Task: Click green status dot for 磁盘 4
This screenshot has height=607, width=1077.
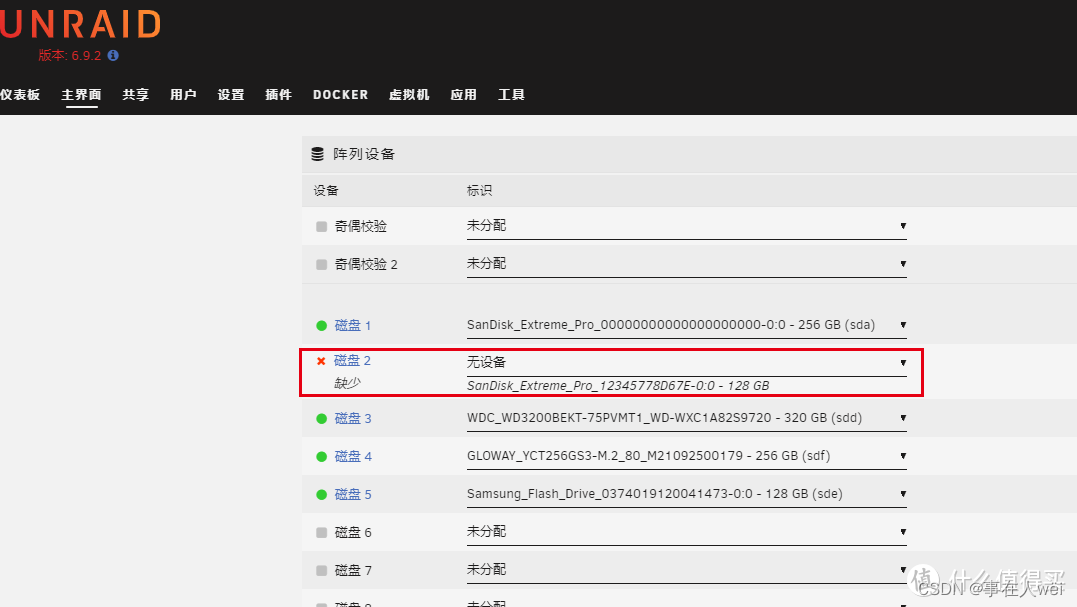Action: point(321,457)
